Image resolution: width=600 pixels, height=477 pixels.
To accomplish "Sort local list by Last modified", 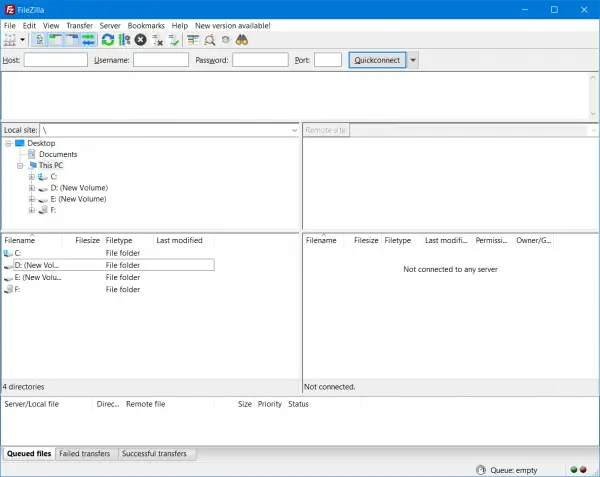I will 184,240.
